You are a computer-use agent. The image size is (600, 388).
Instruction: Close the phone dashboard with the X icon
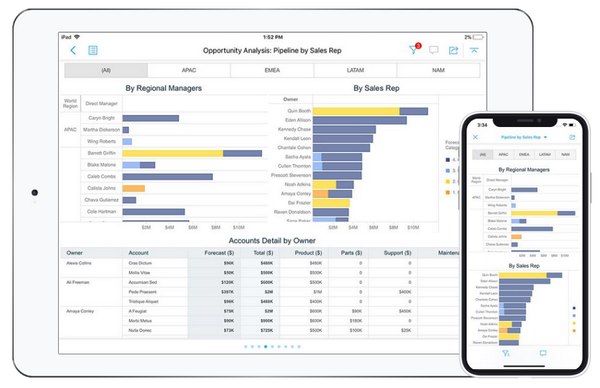point(475,137)
